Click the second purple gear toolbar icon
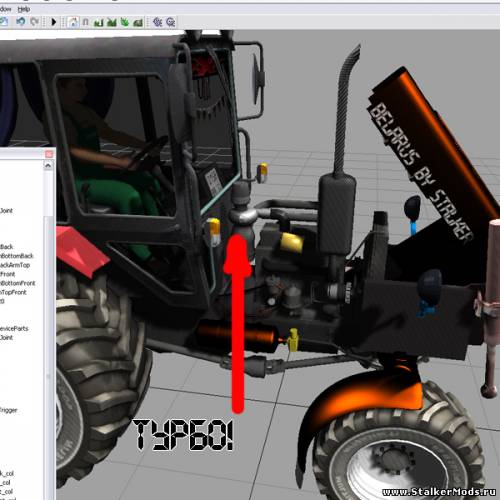500x500 pixels. (x=171, y=22)
